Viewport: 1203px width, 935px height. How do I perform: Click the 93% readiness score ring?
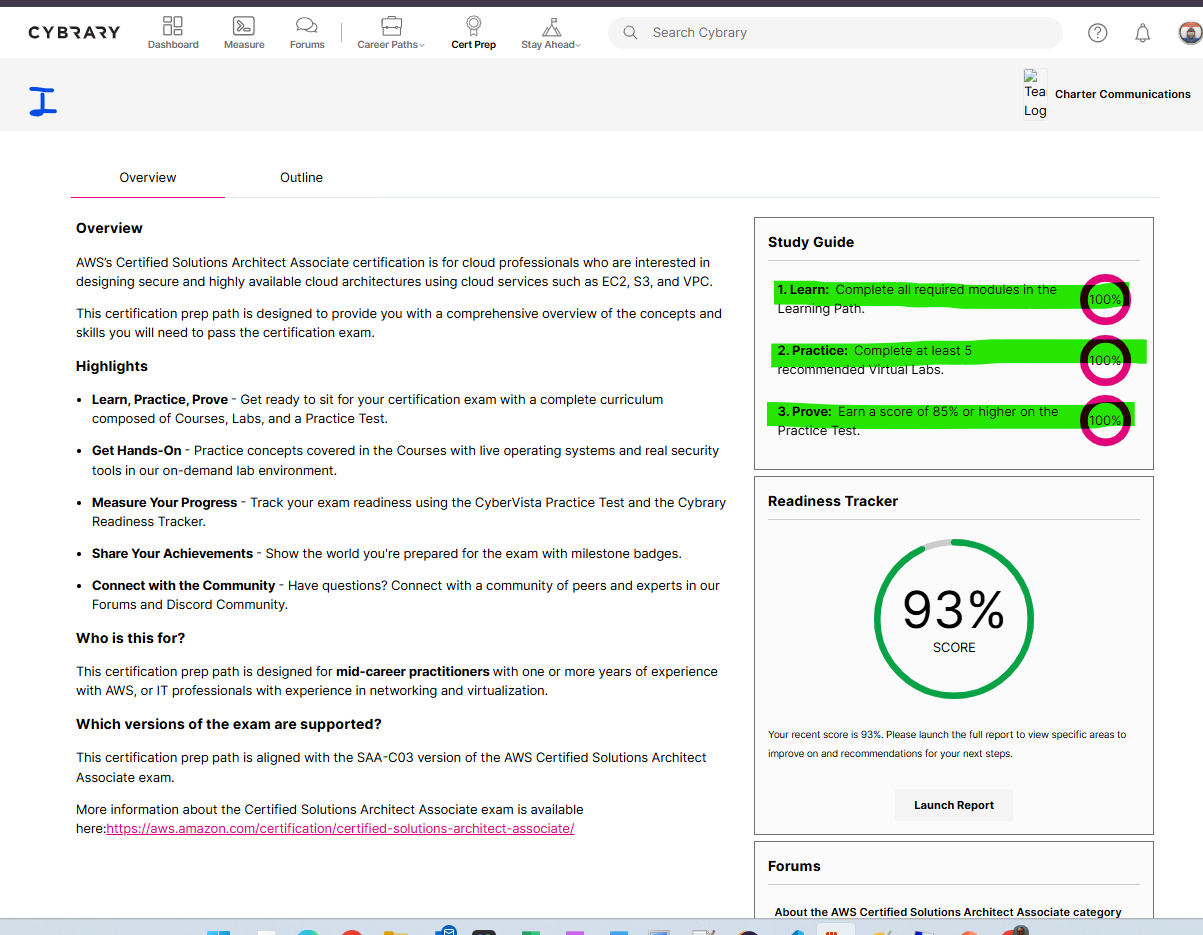pos(953,618)
